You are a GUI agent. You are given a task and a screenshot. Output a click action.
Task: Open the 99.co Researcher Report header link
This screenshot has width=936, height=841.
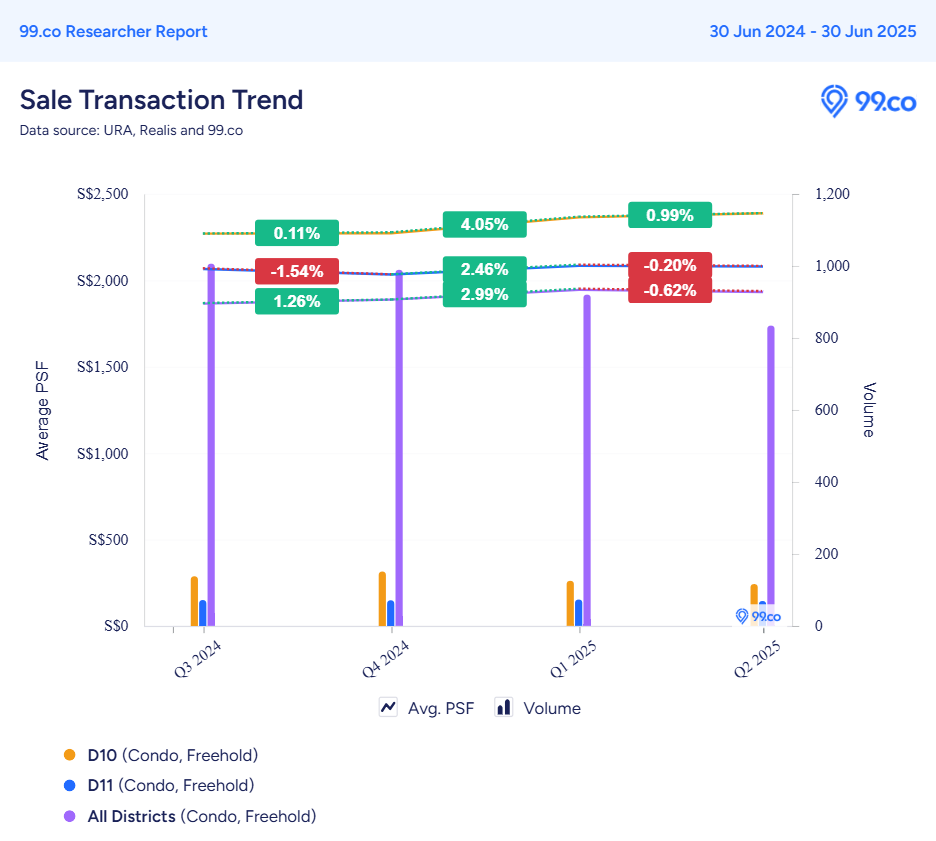point(113,32)
